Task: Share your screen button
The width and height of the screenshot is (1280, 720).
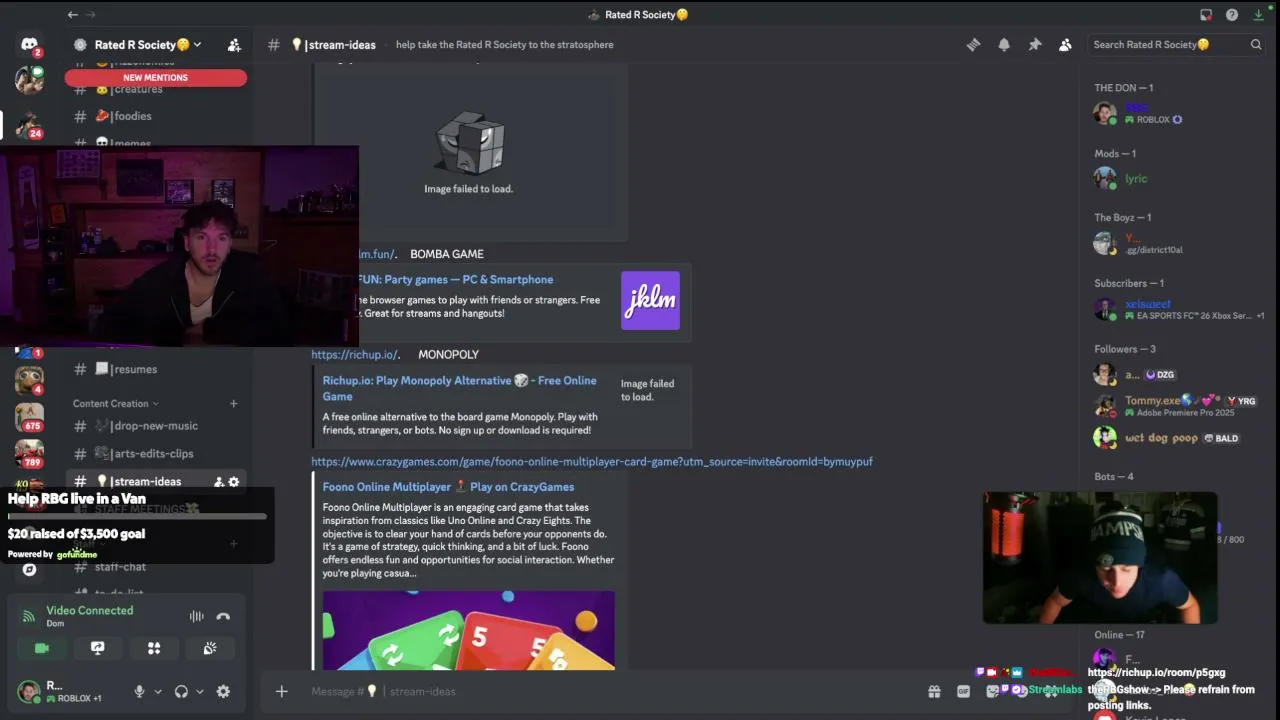Action: (x=98, y=648)
